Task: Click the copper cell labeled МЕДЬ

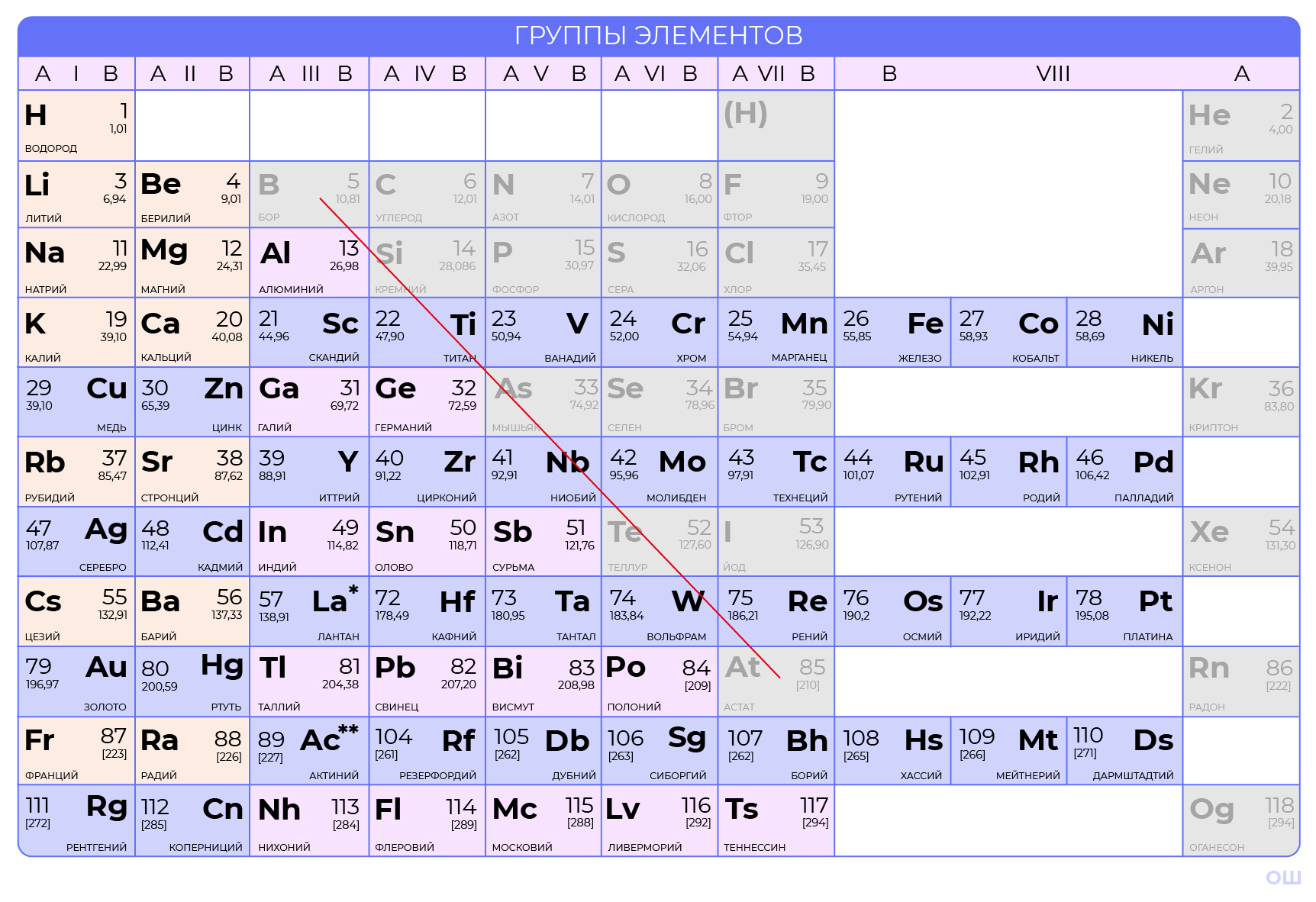Action: tap(76, 402)
